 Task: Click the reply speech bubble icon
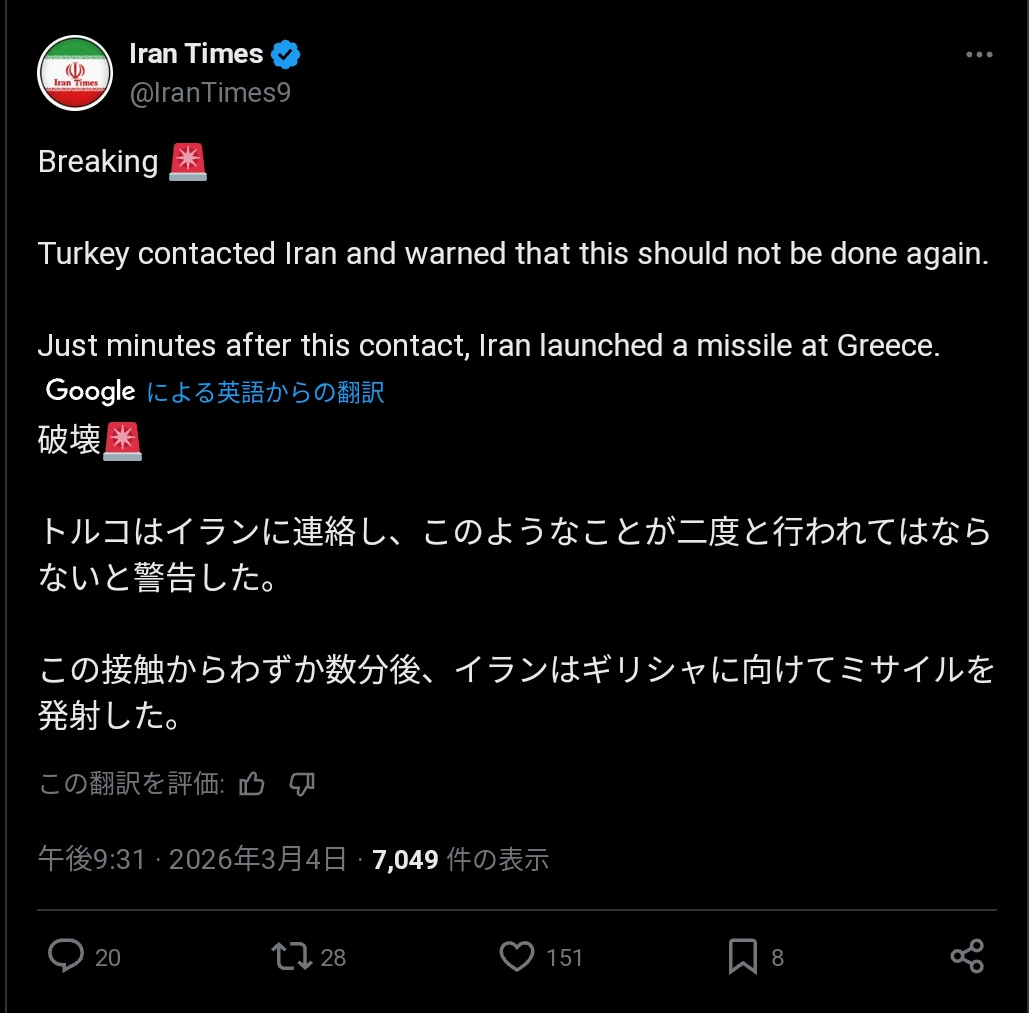pos(66,957)
